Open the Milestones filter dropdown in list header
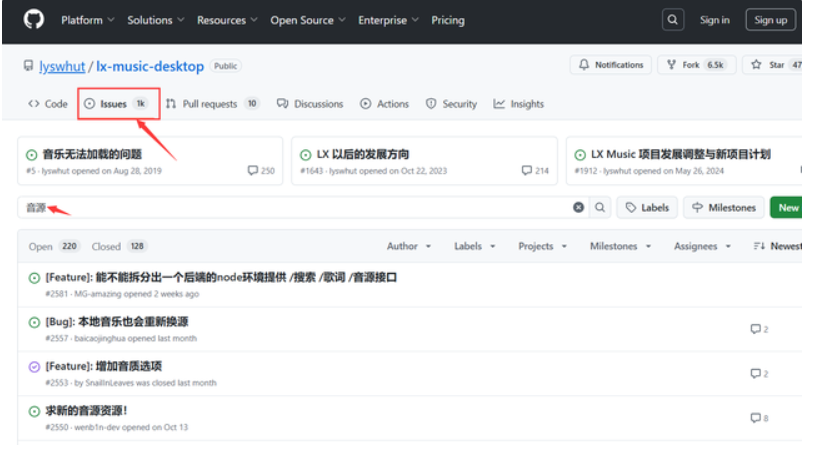Screen dimensions: 828x471 (620, 246)
